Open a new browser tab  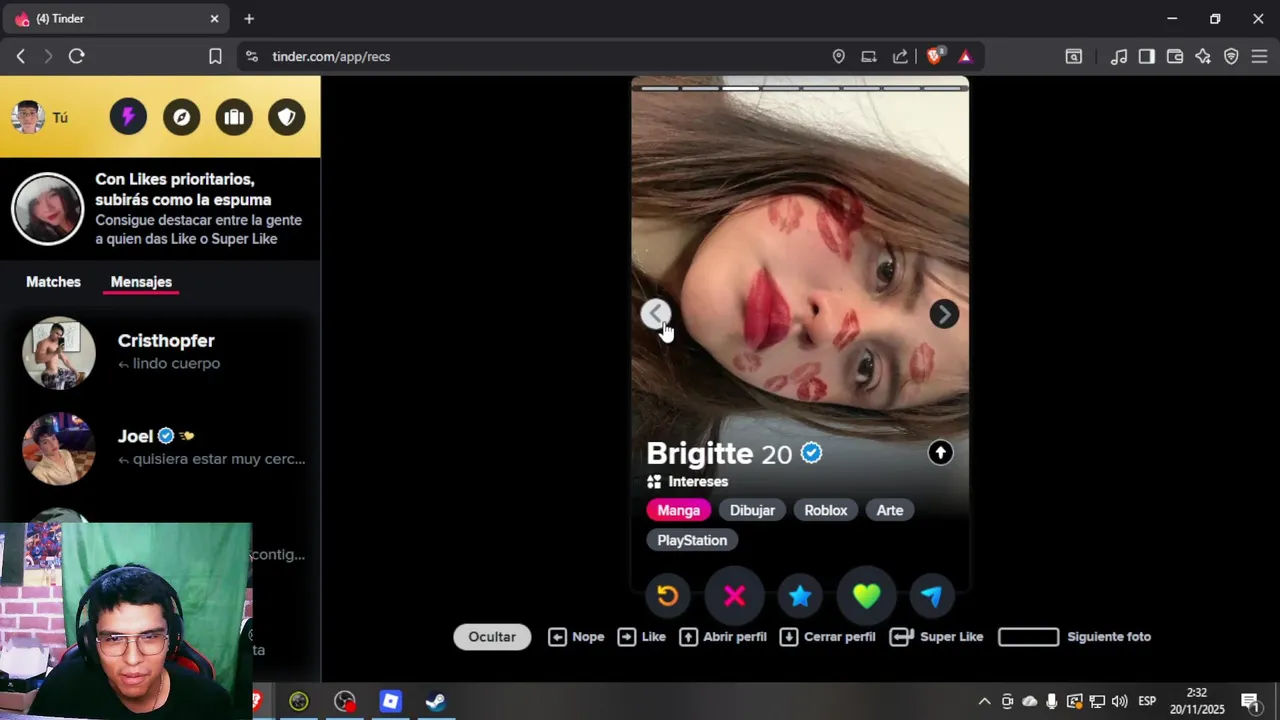[x=249, y=19]
